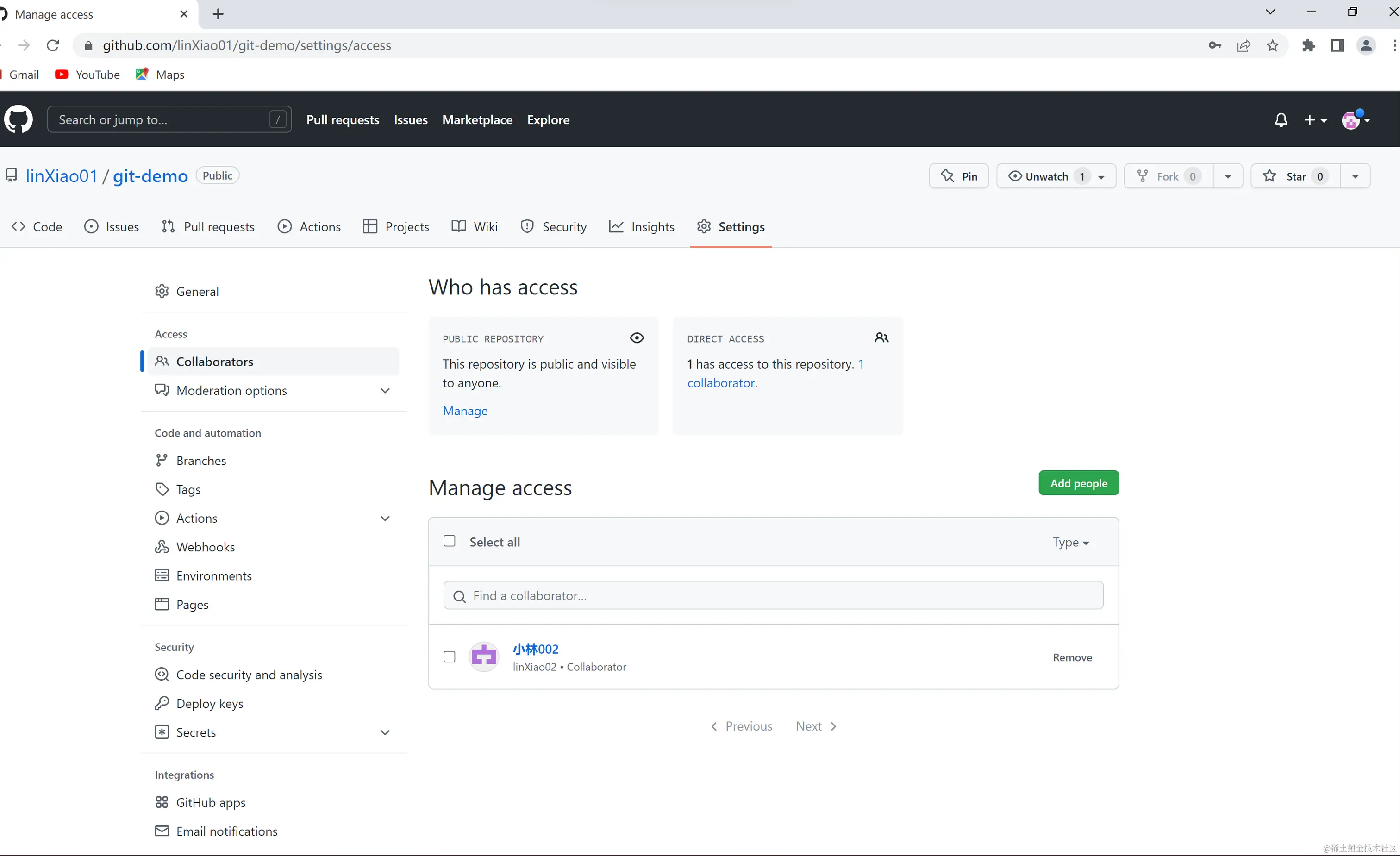1400x856 pixels.
Task: Click Remove for collaborator linXiao02
Action: 1072,657
